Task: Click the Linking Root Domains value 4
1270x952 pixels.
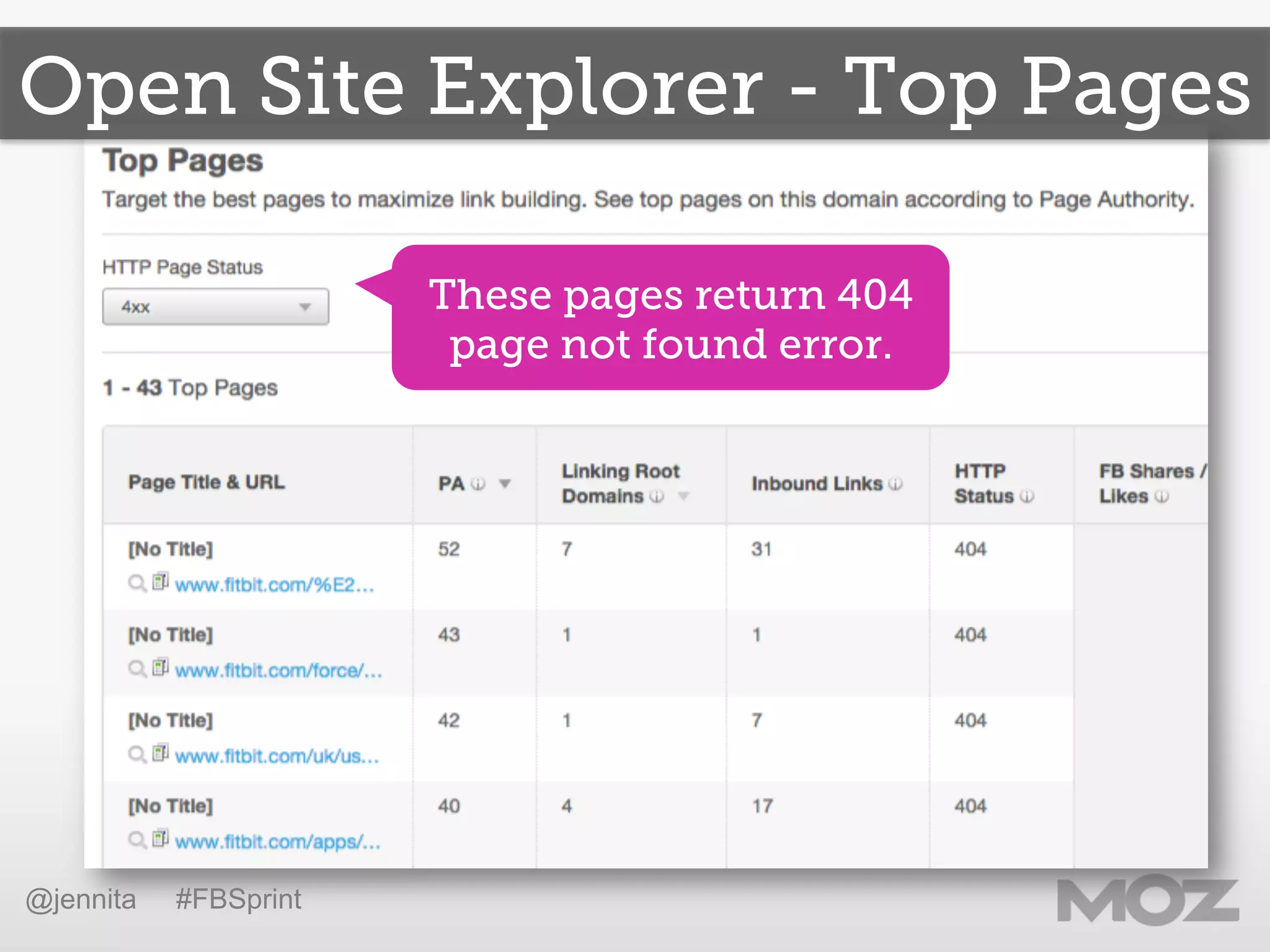Action: pos(567,806)
